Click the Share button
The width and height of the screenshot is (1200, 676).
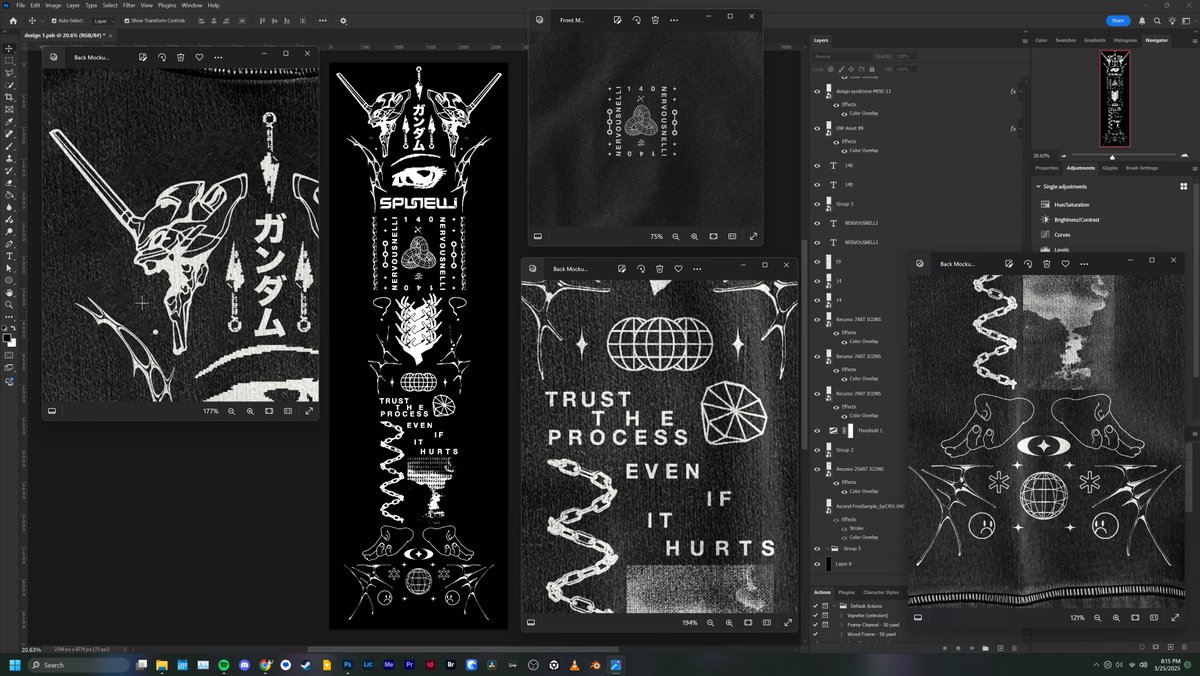[x=1119, y=20]
